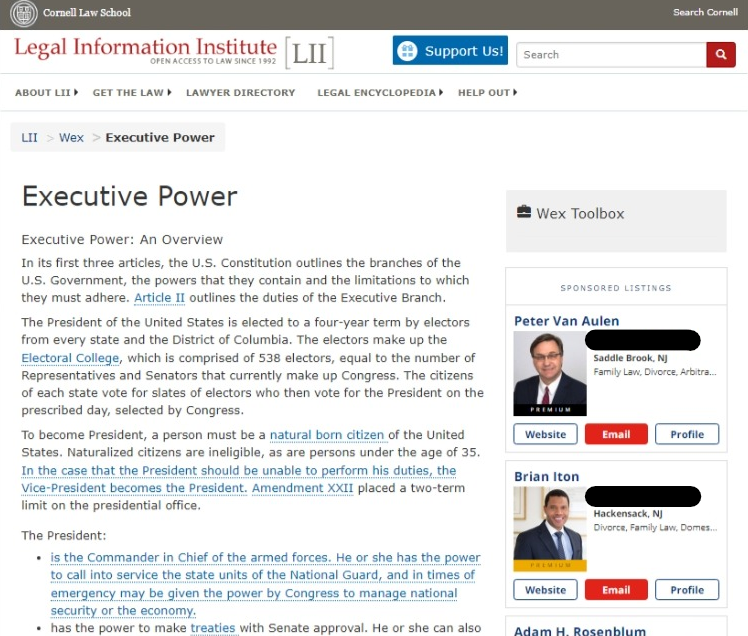The width and height of the screenshot is (748, 636).
Task: Email Peter Van Aulen
Action: 616,434
